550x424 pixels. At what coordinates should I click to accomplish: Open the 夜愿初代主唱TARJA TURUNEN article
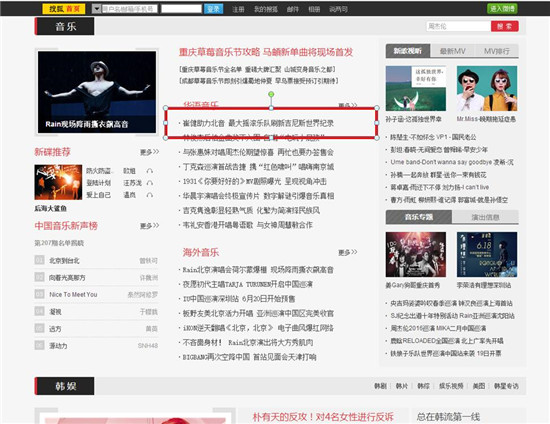[248, 284]
